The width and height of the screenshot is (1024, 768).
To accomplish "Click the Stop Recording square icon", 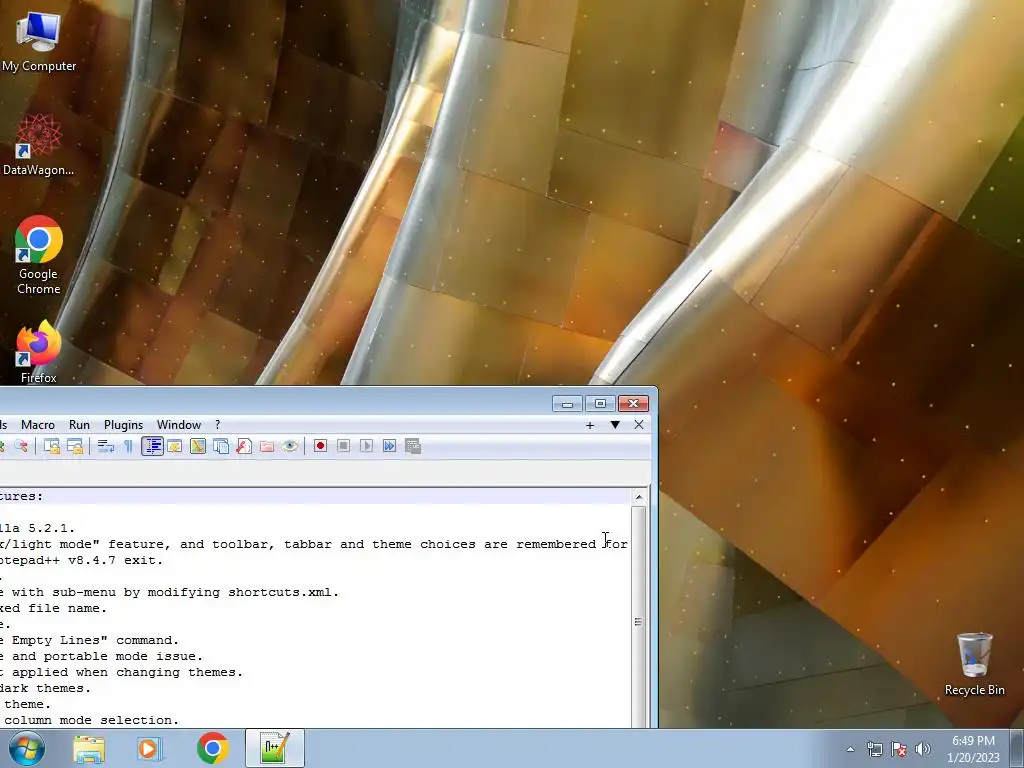I will click(x=344, y=446).
